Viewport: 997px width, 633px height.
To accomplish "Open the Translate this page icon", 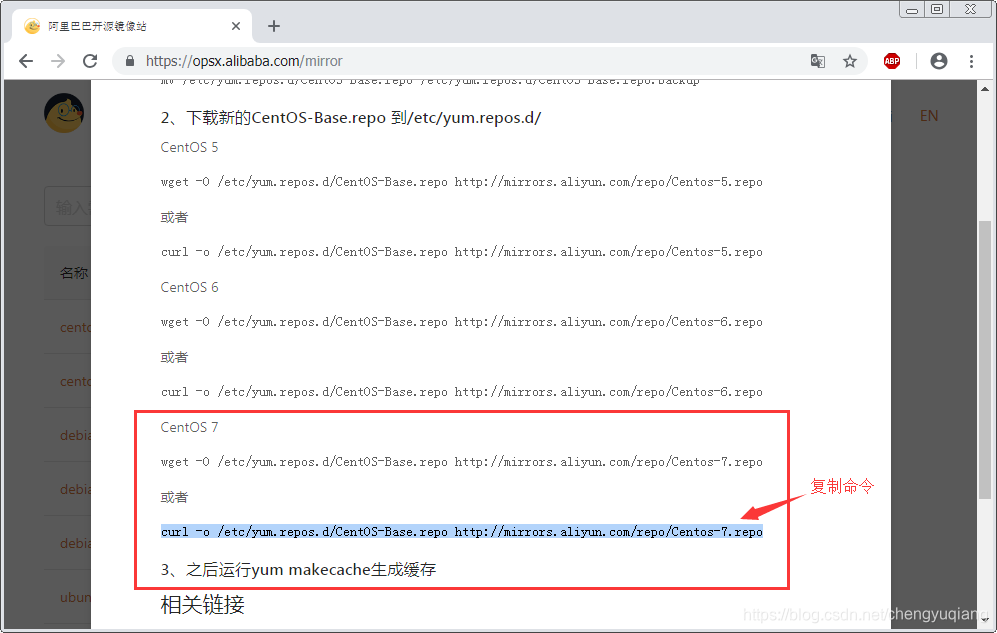I will pyautogui.click(x=818, y=61).
